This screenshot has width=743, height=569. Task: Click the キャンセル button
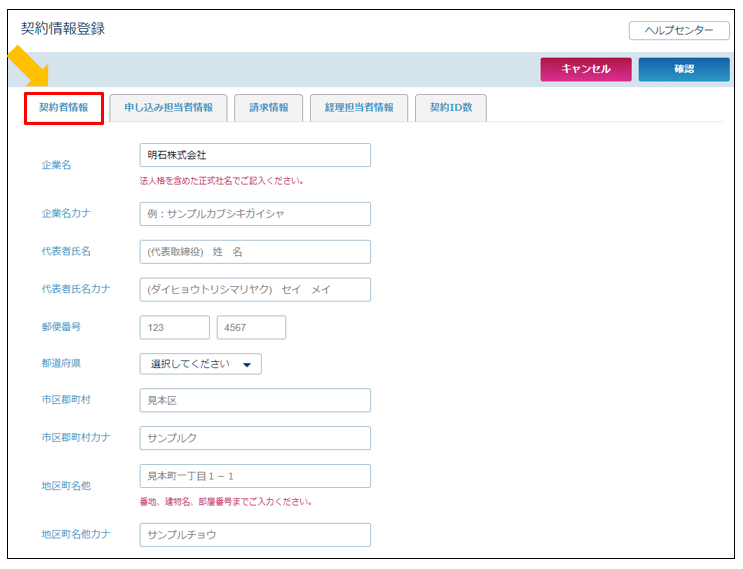(x=586, y=69)
